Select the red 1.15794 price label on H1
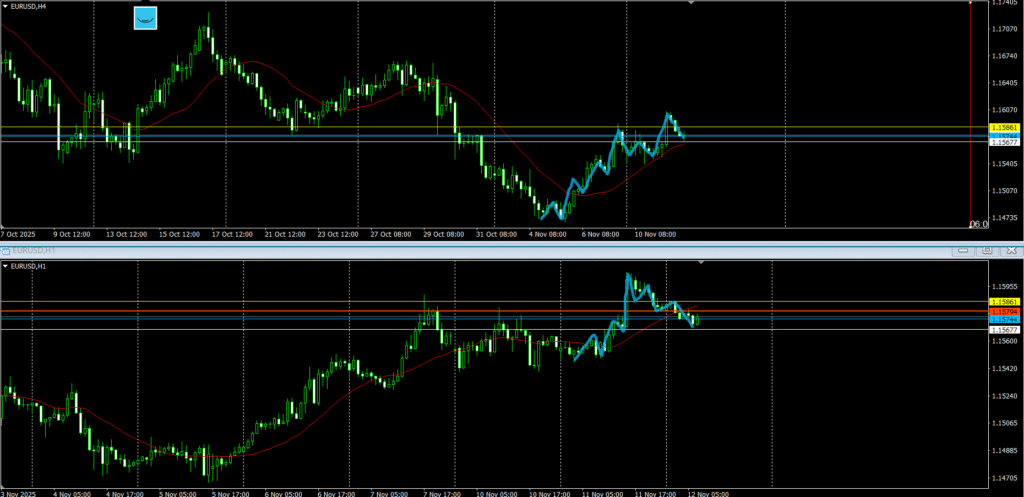Viewport: 1024px width, 497px height. [1004, 310]
